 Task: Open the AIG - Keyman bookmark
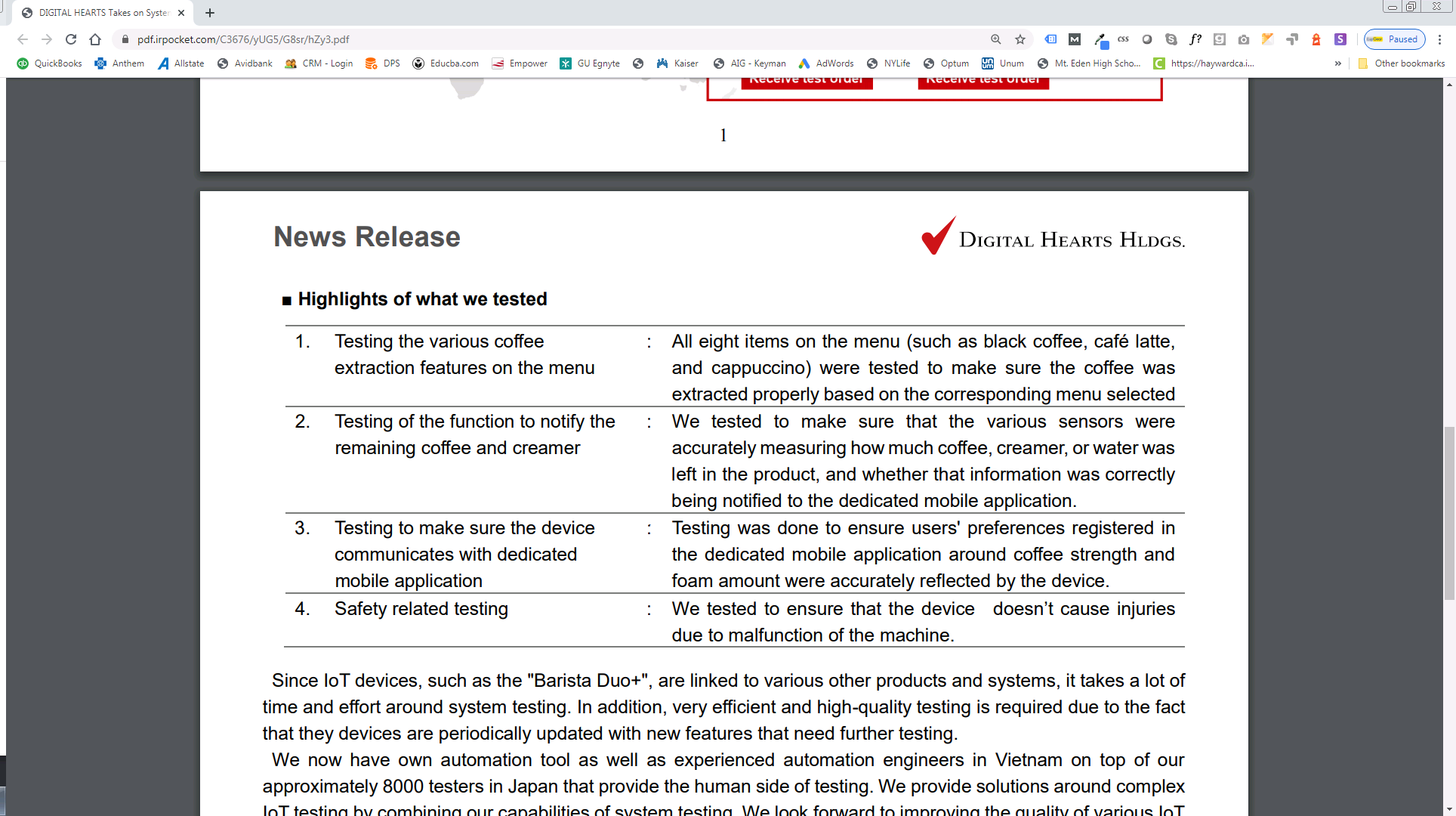[x=750, y=63]
